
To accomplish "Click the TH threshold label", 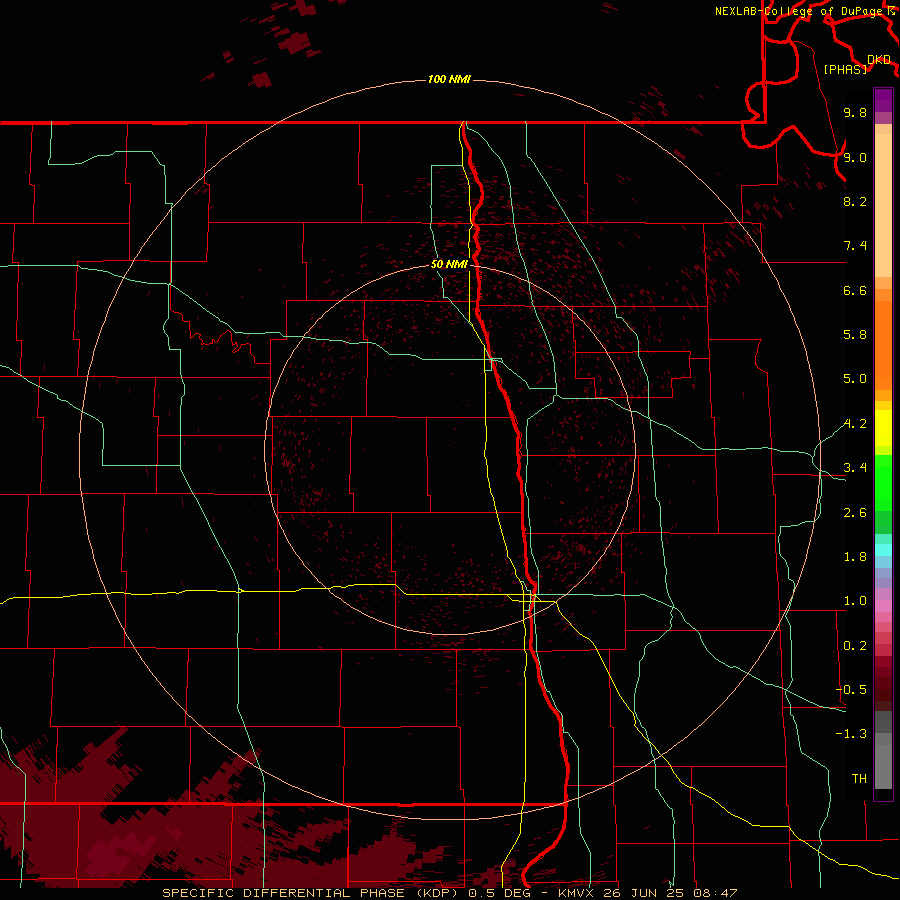I will click(859, 779).
